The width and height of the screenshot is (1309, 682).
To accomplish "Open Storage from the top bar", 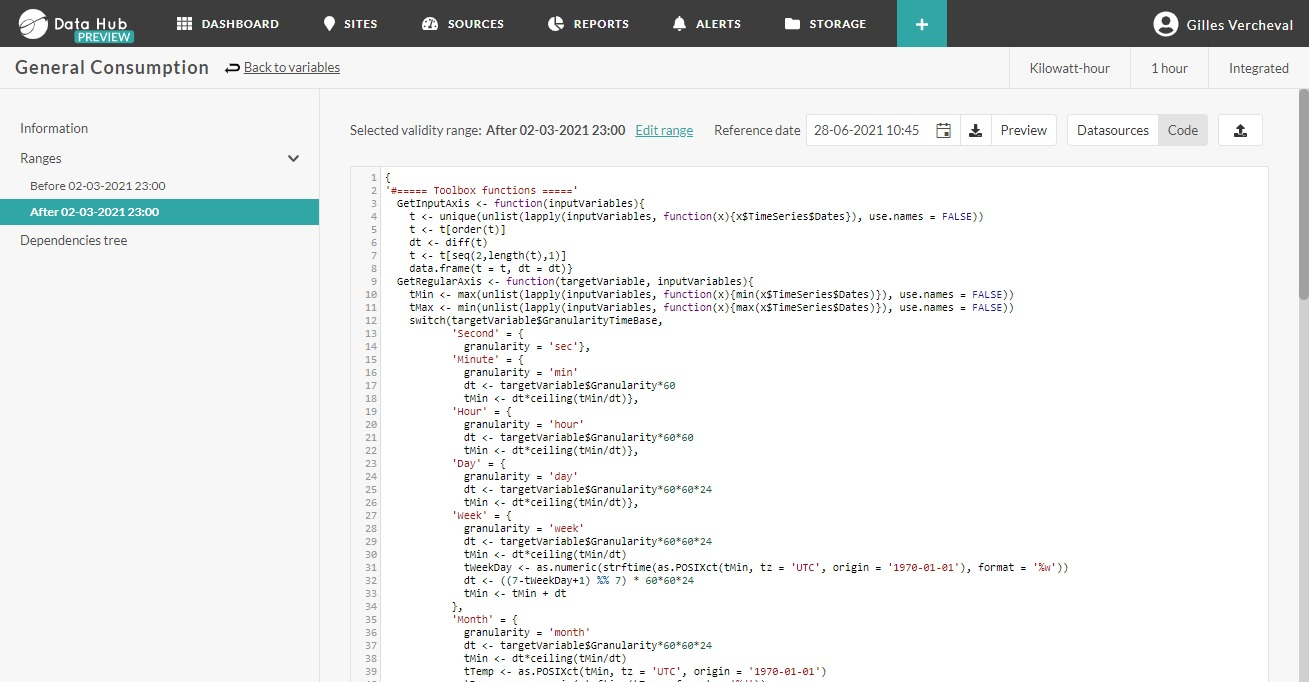I will pyautogui.click(x=825, y=23).
